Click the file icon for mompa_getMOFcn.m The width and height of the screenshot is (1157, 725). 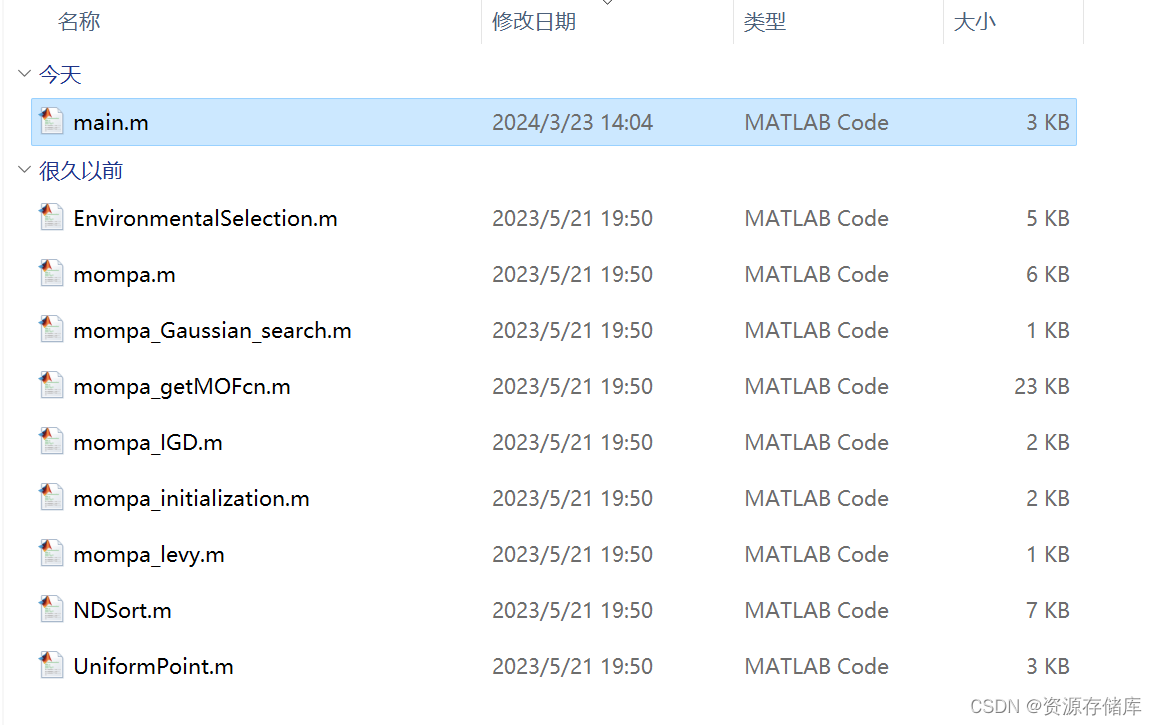tap(51, 386)
